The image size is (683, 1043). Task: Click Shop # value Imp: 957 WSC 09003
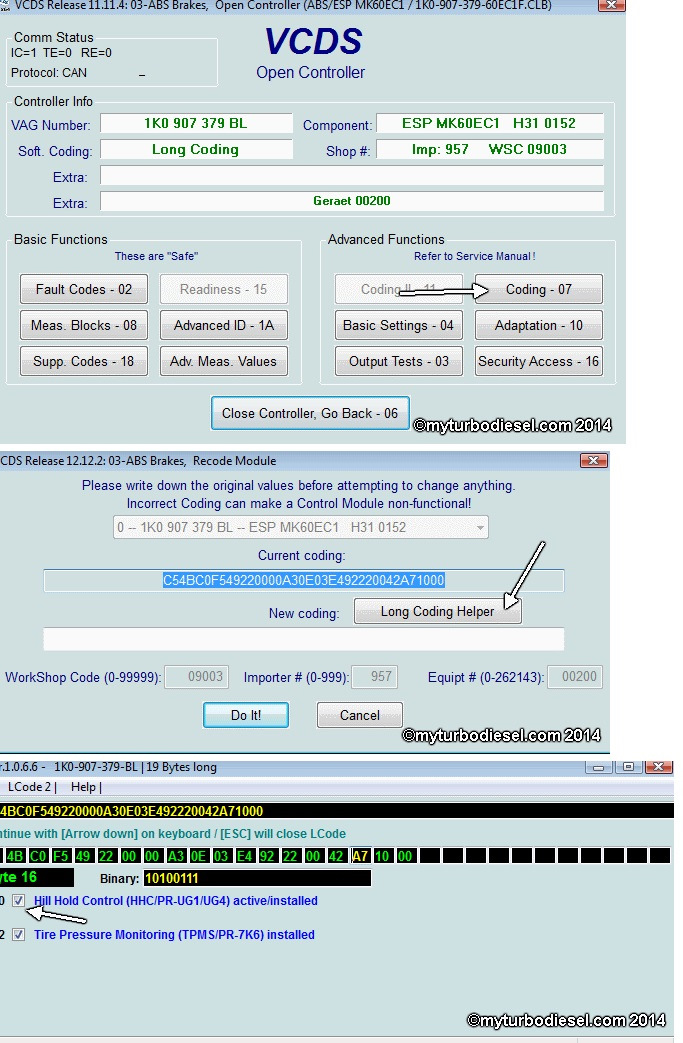pyautogui.click(x=490, y=150)
